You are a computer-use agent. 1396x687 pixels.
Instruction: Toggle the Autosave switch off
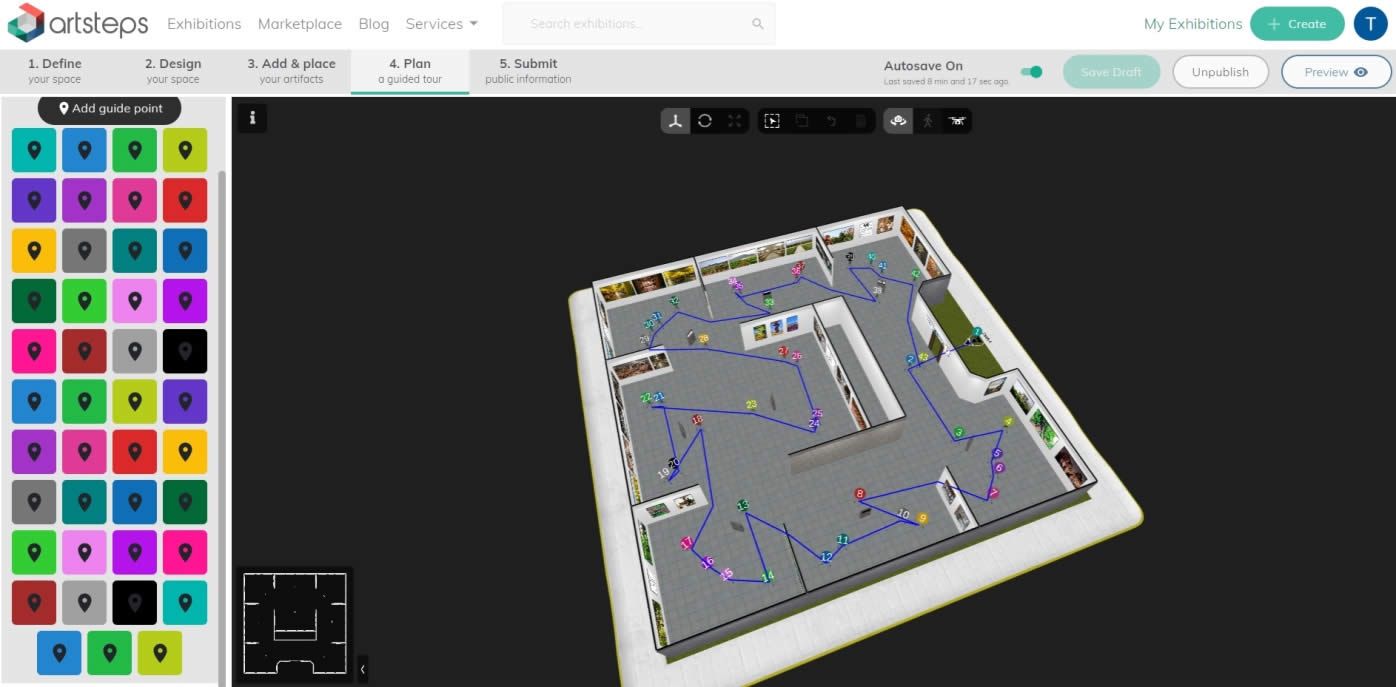pos(1031,72)
